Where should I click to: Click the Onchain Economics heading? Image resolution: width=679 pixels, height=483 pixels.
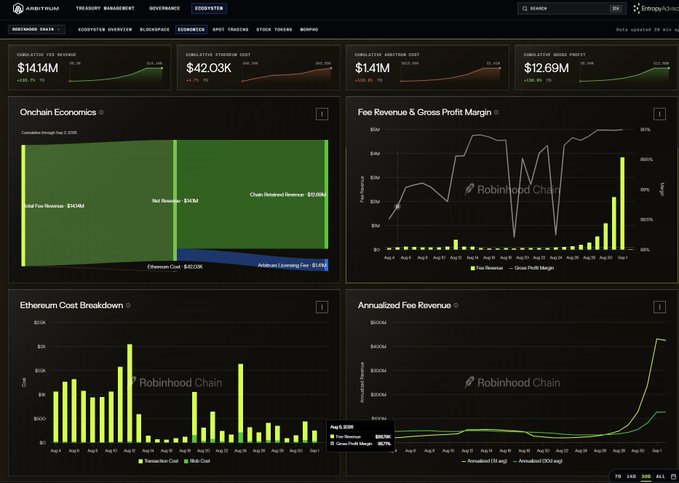click(x=58, y=112)
